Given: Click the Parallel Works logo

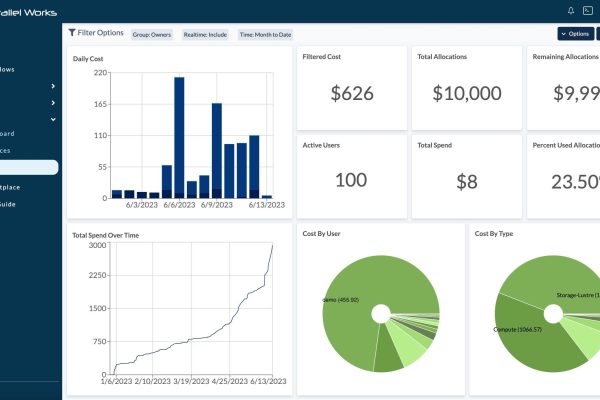Looking at the screenshot, I should [x=28, y=13].
